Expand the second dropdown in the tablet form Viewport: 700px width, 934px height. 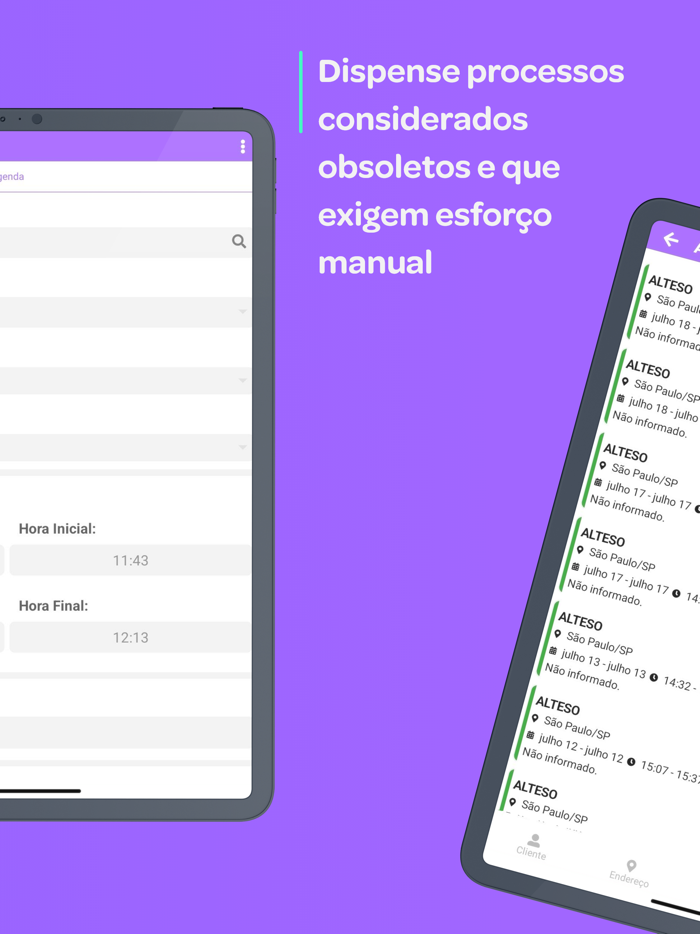coord(125,380)
